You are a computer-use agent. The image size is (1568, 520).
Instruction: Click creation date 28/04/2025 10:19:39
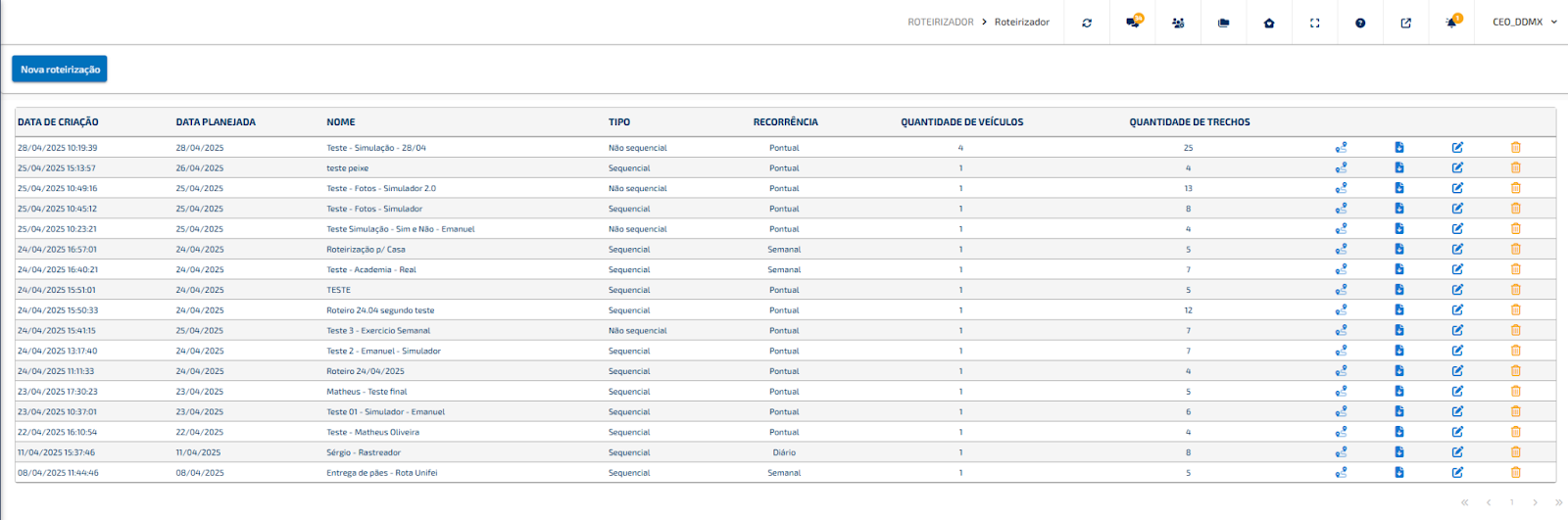coord(57,148)
